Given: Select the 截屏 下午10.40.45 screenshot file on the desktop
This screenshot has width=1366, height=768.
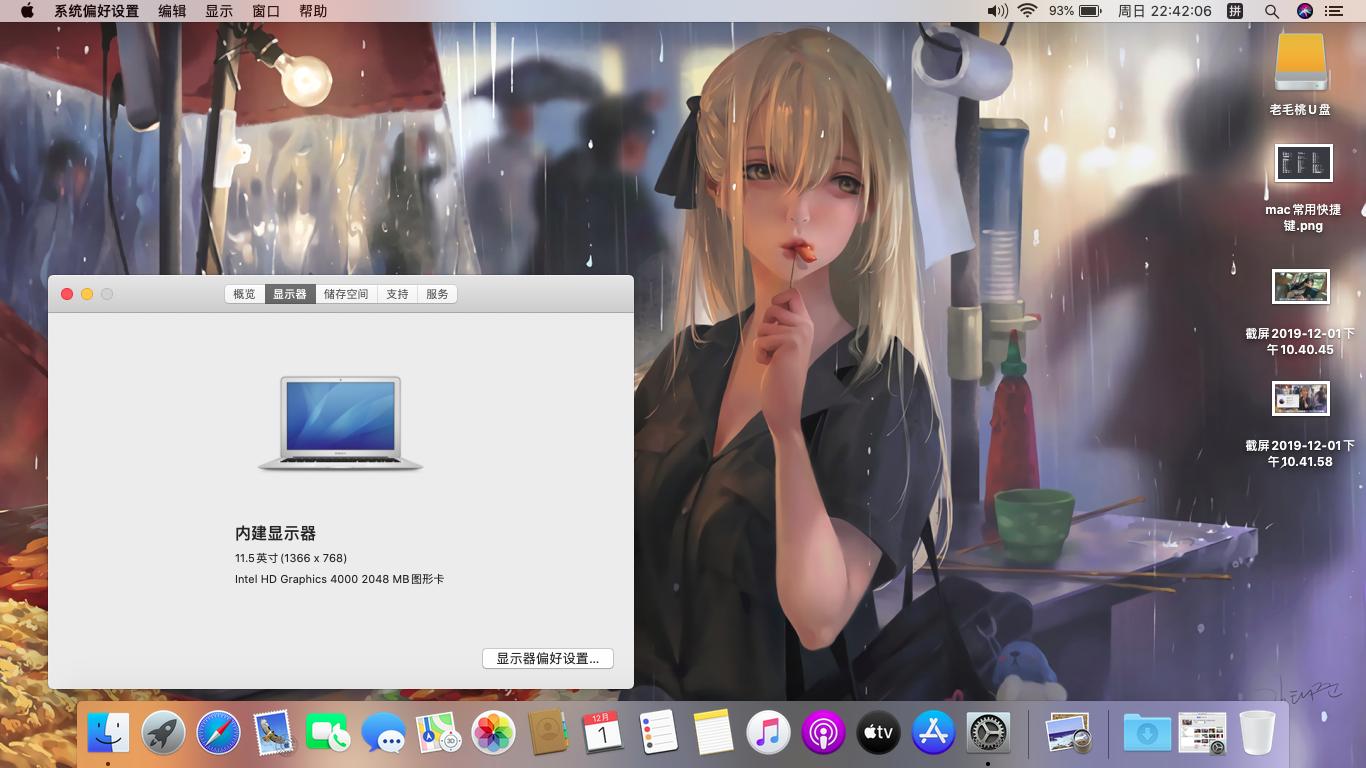Looking at the screenshot, I should pyautogui.click(x=1300, y=313).
